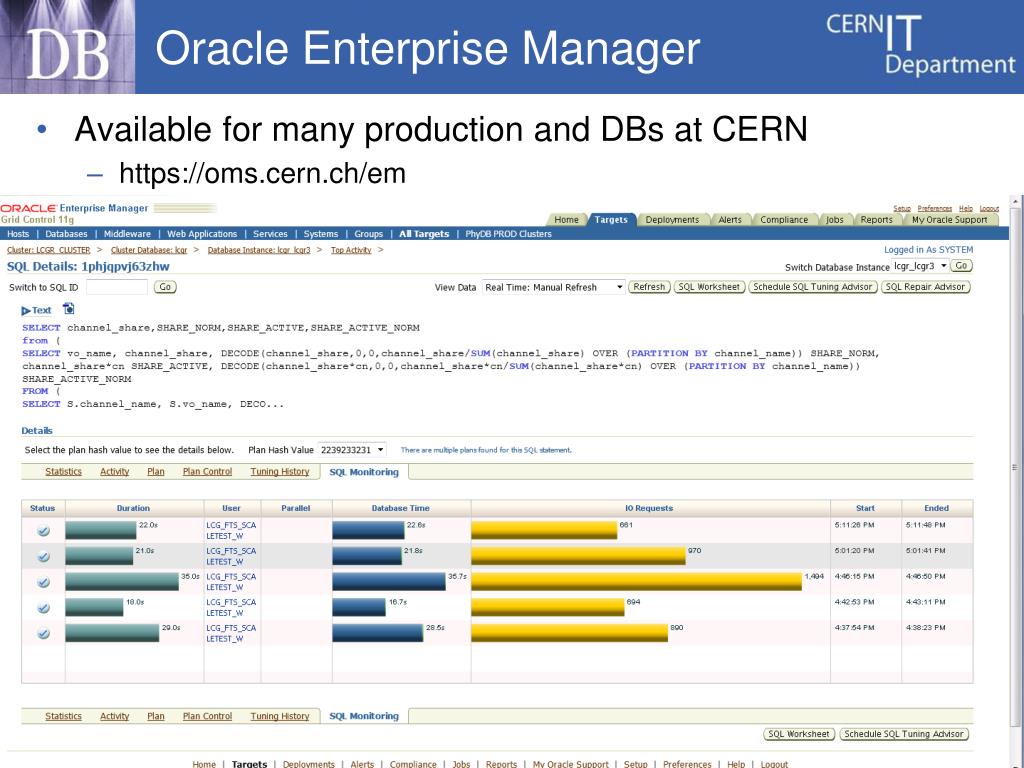Image resolution: width=1024 pixels, height=768 pixels.
Task: Click Go next to database instance selector
Action: pos(961,266)
